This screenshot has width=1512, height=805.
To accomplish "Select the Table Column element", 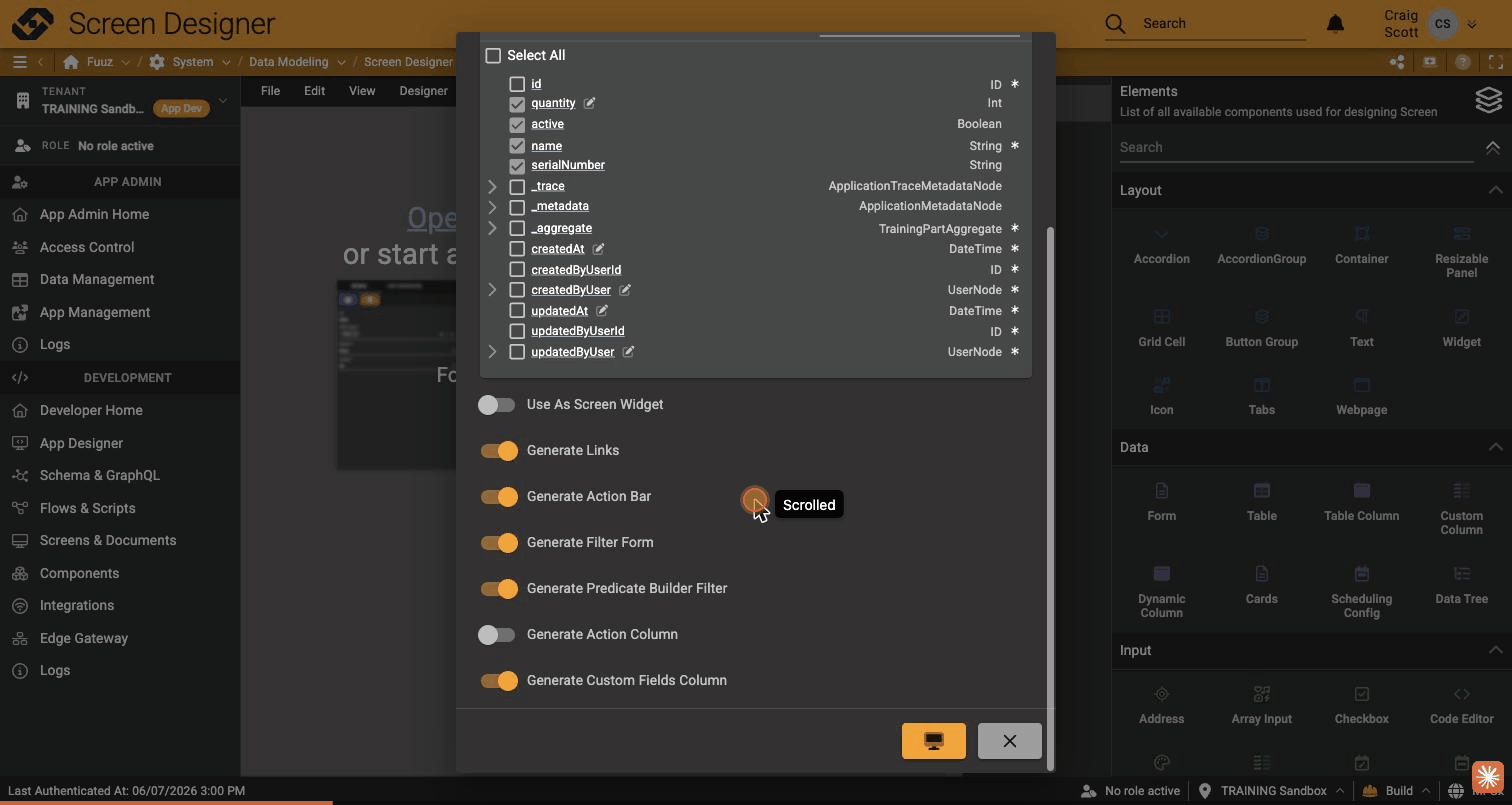I will click(x=1361, y=502).
